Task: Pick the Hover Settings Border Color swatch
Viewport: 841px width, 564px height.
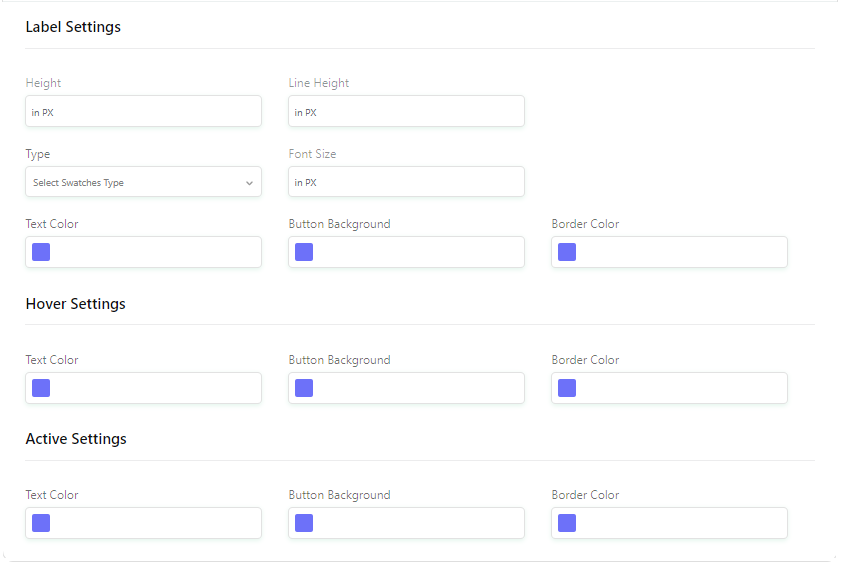Action: [x=567, y=388]
